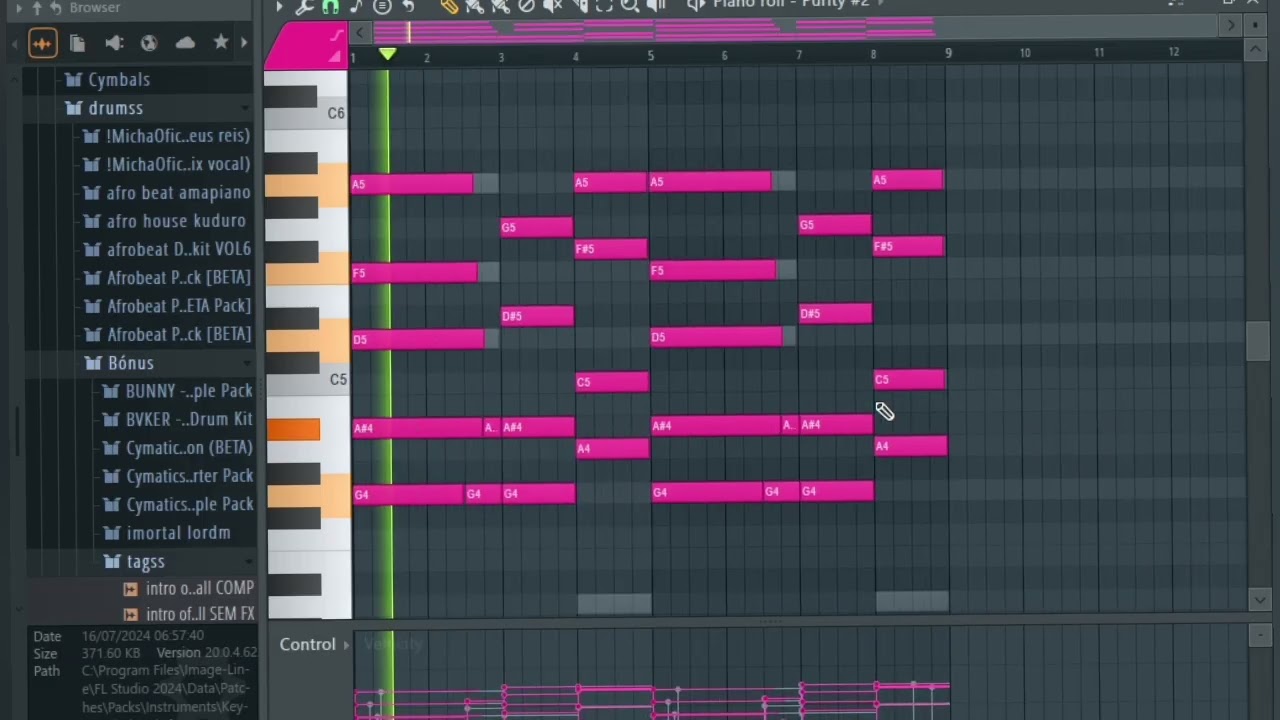Collapse the drumss folder arrow
The image size is (1280, 720).
[x=244, y=108]
